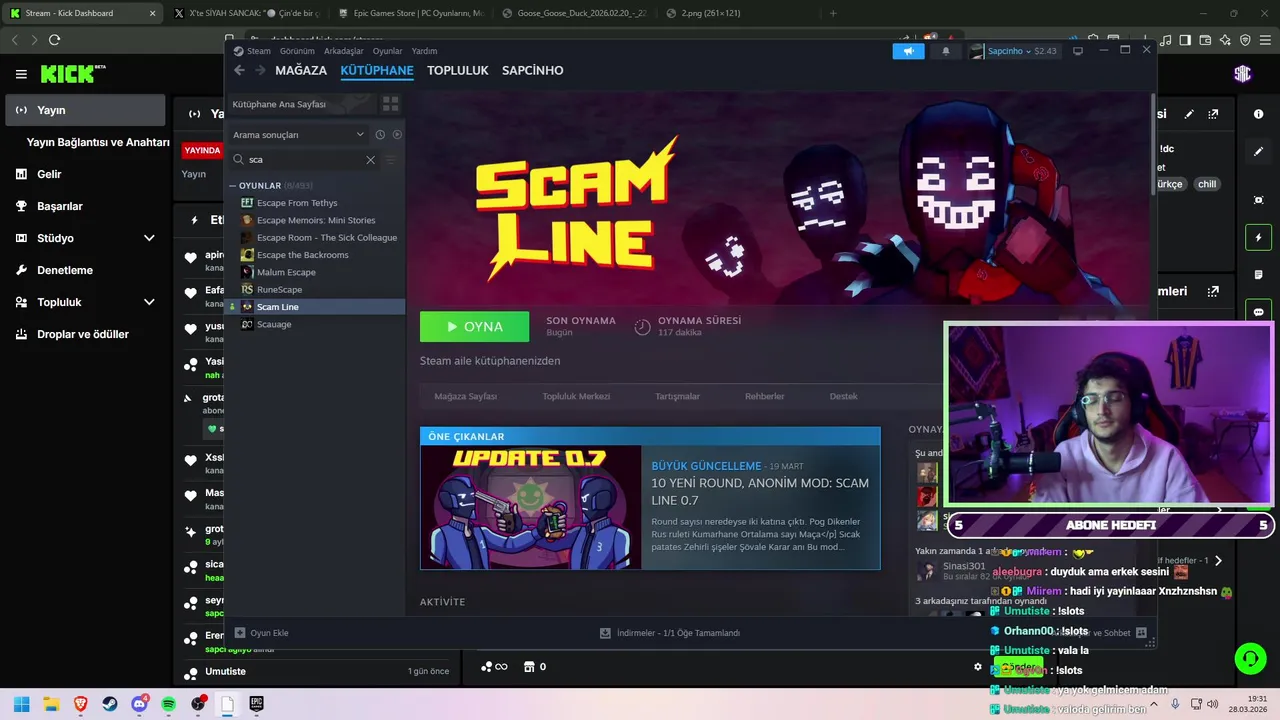
Task: Open the Yardım menu in Steam
Action: coord(424,51)
